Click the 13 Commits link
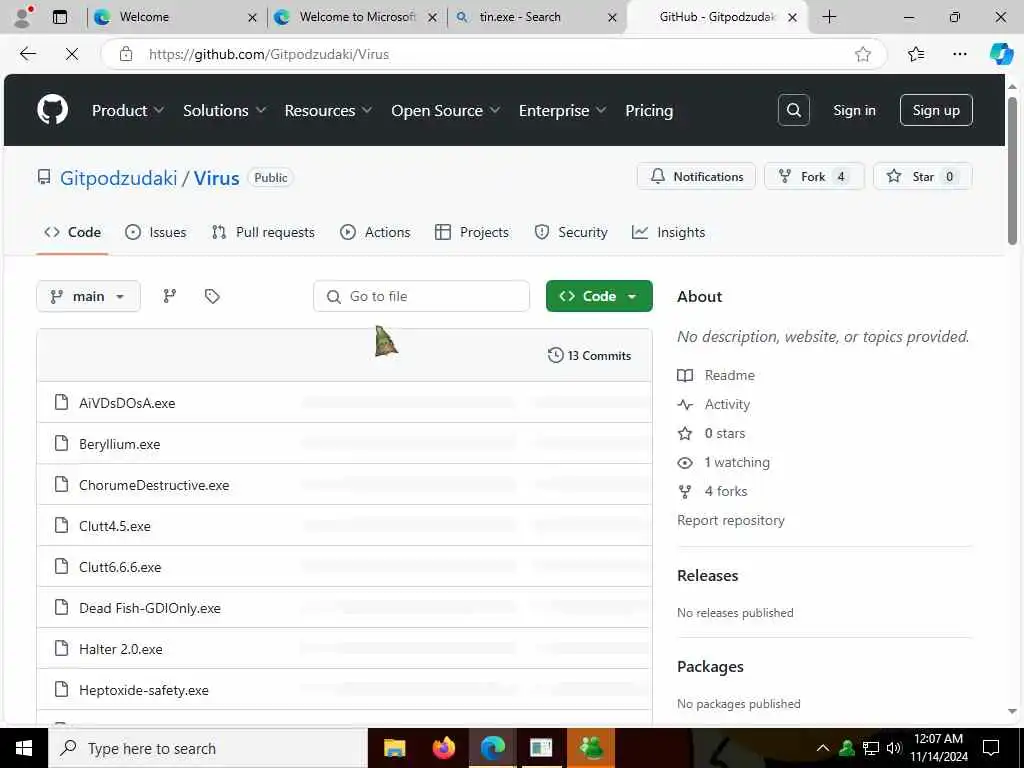Viewport: 1024px width, 768px height. (590, 355)
